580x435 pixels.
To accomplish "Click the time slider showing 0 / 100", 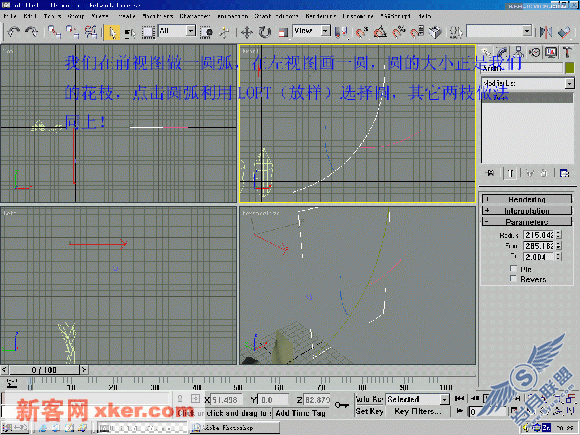I will pos(44,370).
